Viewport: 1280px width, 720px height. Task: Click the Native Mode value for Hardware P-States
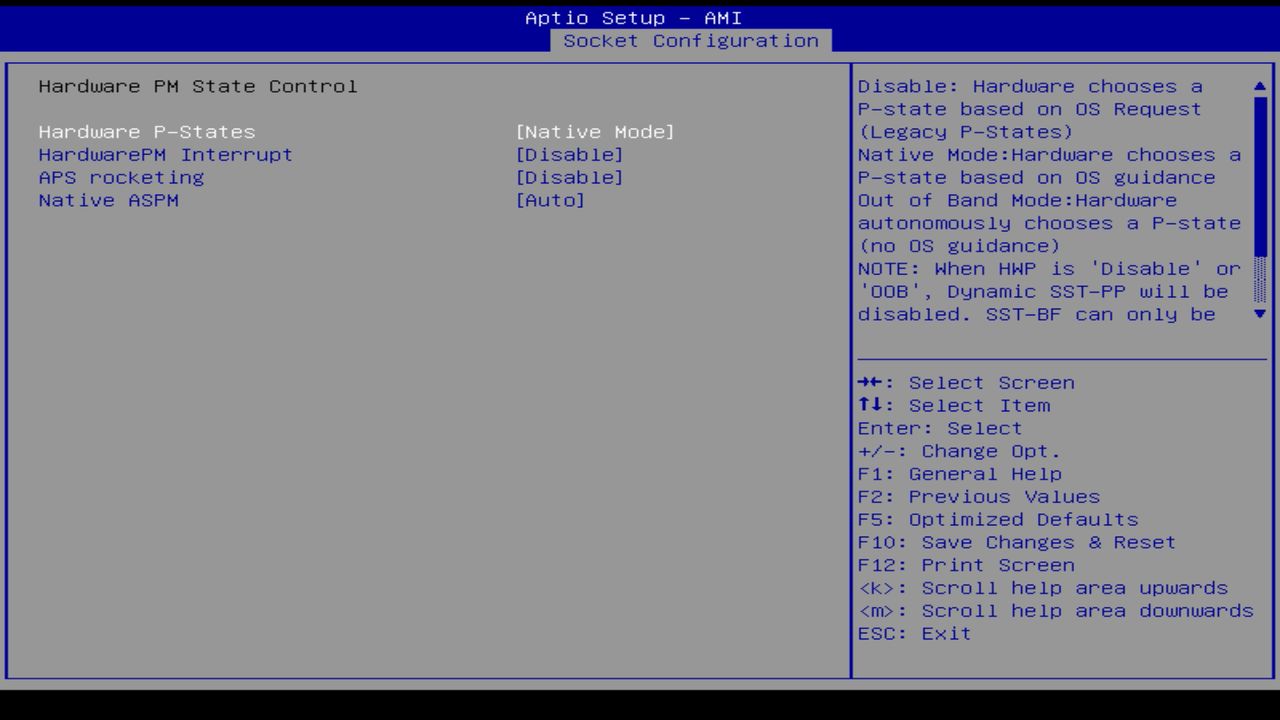click(x=595, y=132)
